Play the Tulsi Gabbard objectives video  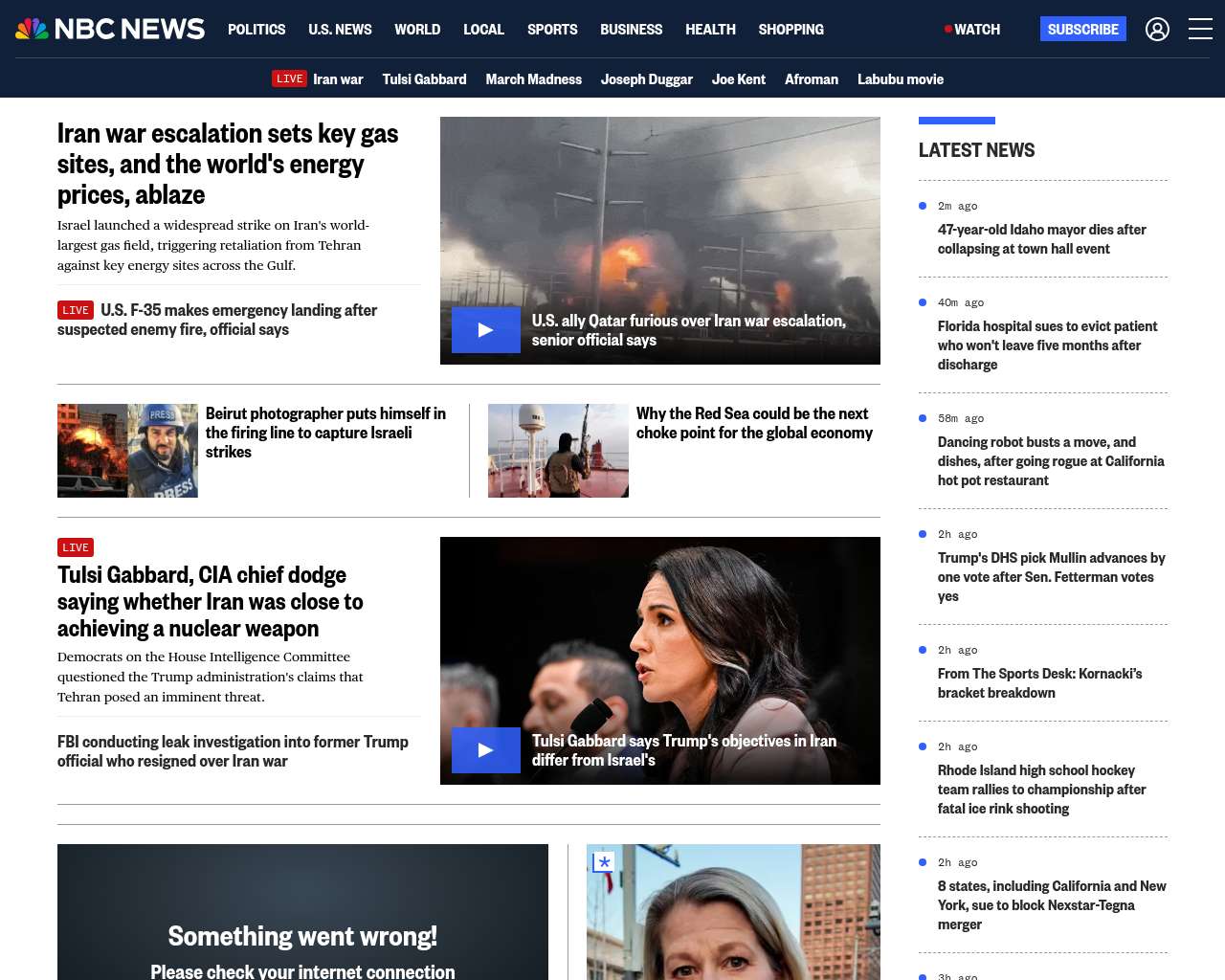point(485,750)
